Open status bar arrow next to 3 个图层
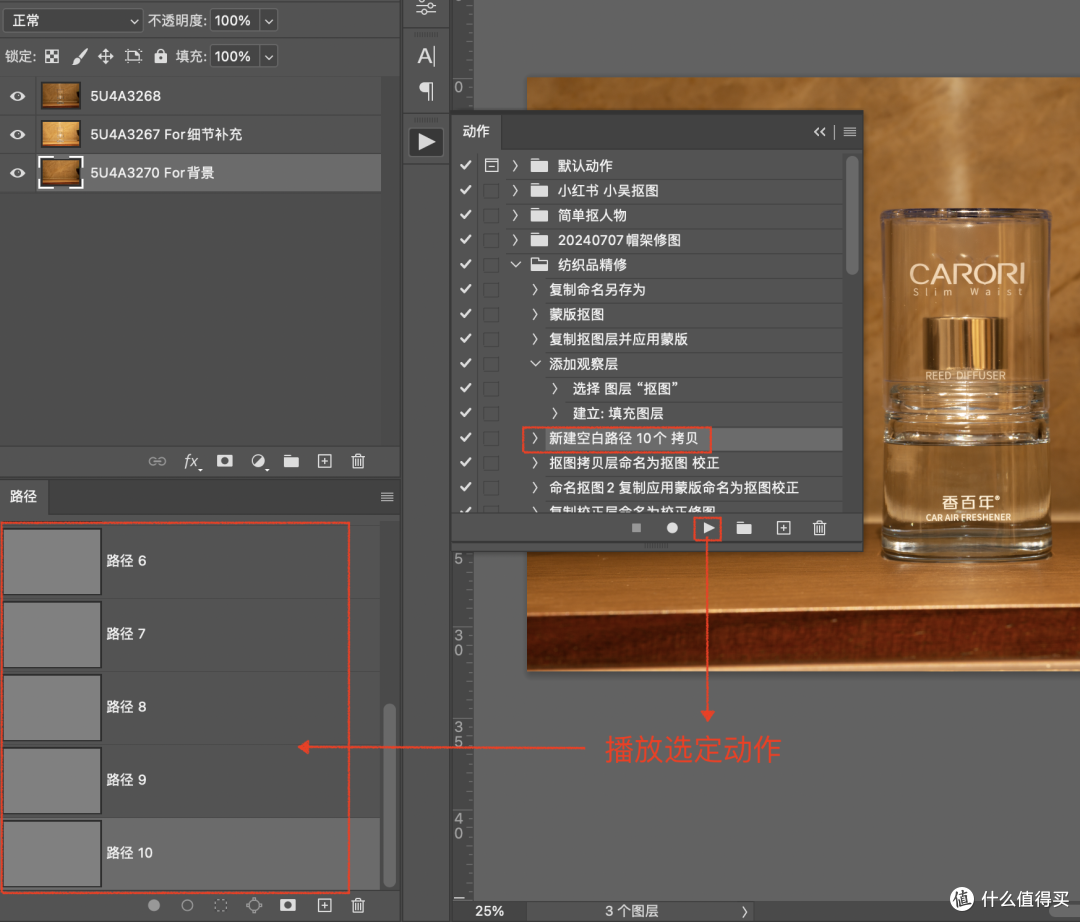Viewport: 1080px width, 922px height. pyautogui.click(x=745, y=911)
